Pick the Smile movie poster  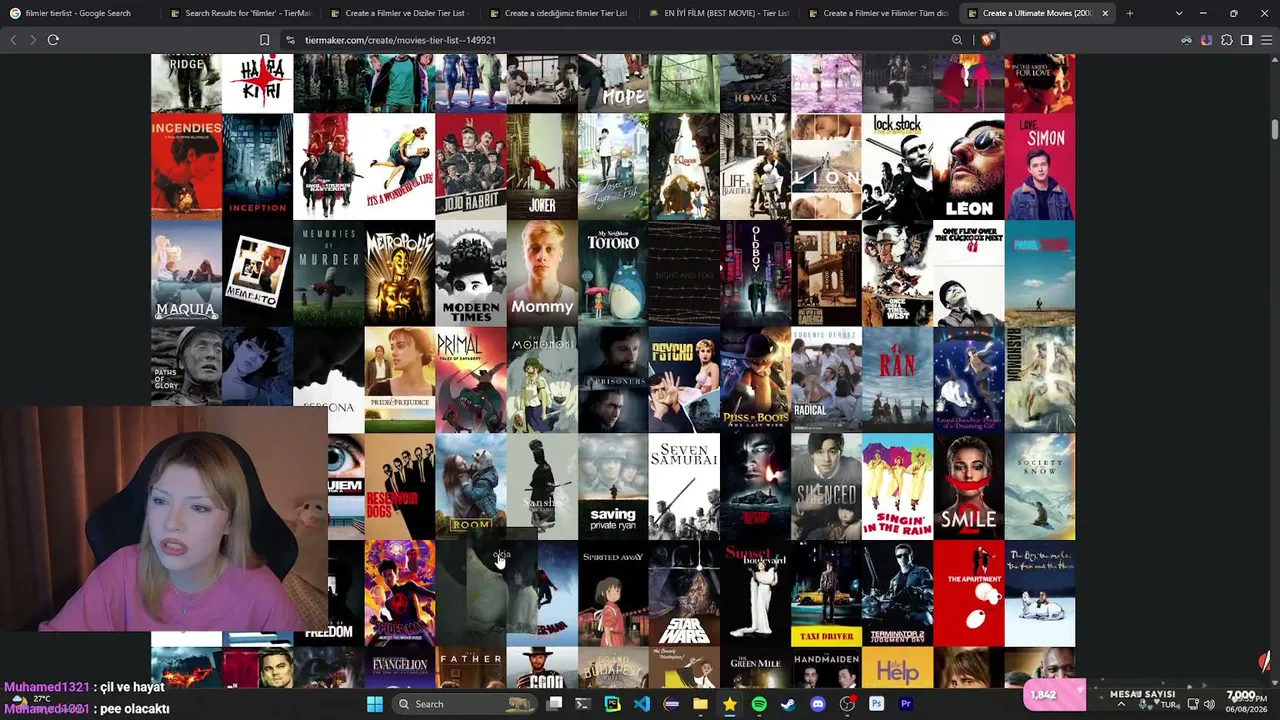968,487
